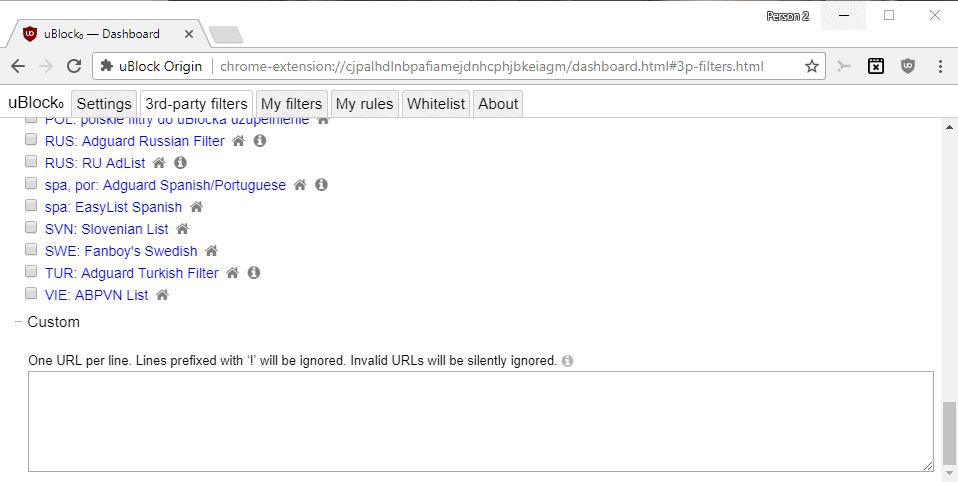Click the greyed-out extension icon left of the calendar-X icon
The image size is (958, 482).
tap(844, 67)
